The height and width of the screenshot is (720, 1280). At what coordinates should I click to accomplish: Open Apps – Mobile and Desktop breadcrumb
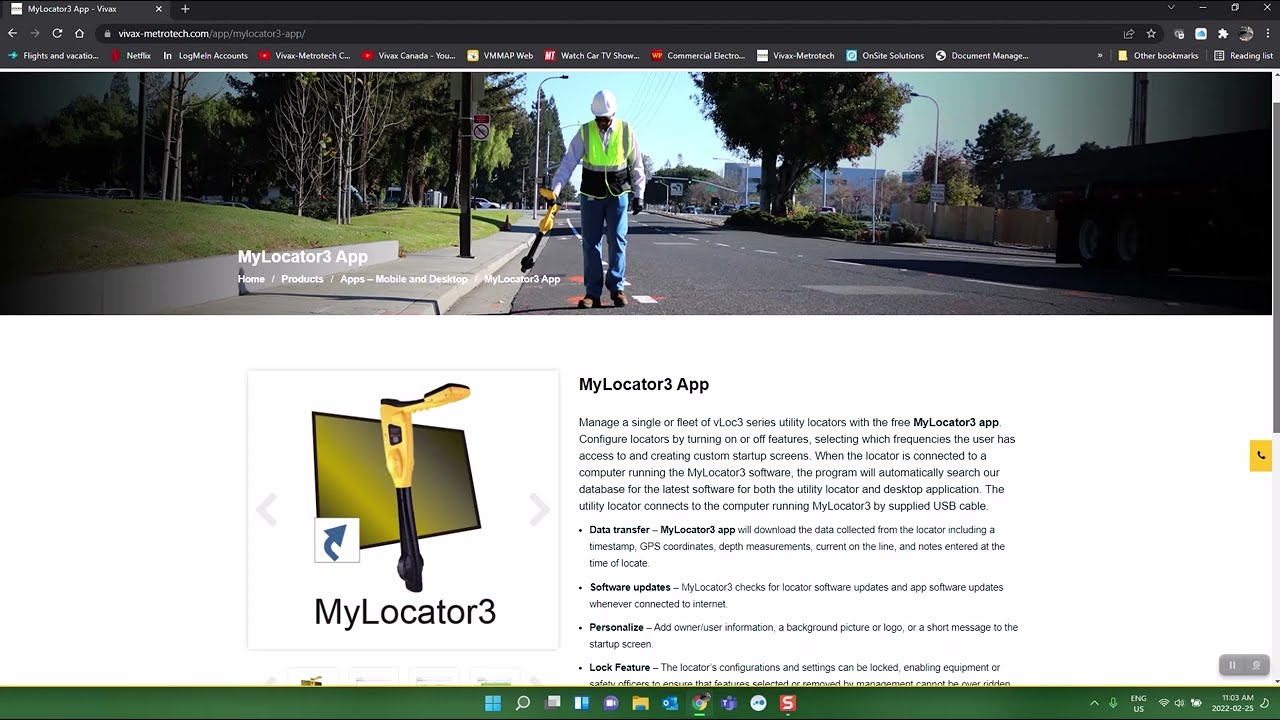pos(404,279)
